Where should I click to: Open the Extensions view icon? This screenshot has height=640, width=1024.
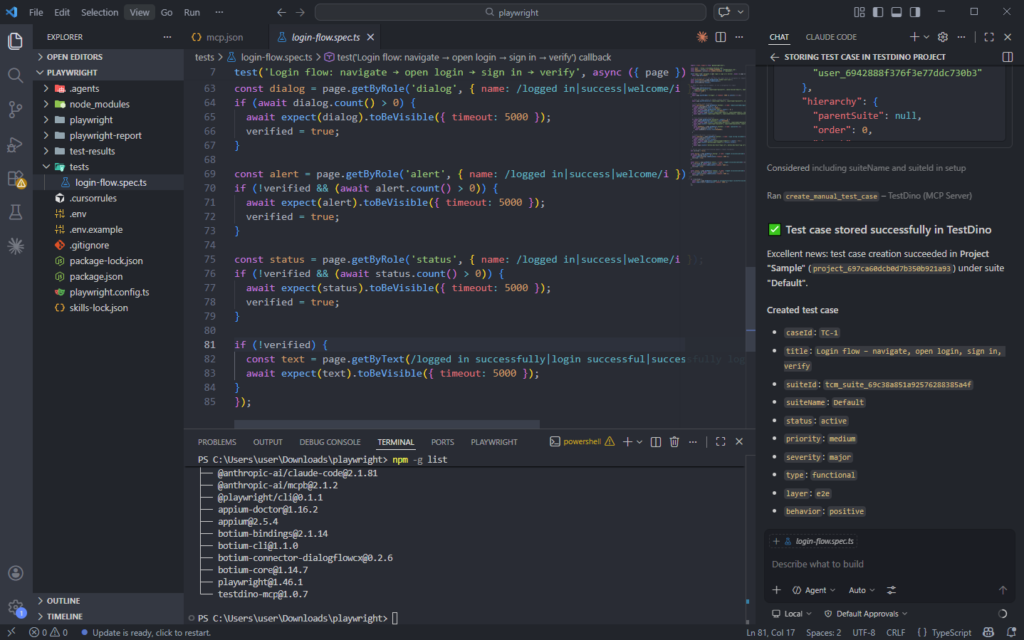pyautogui.click(x=15, y=179)
